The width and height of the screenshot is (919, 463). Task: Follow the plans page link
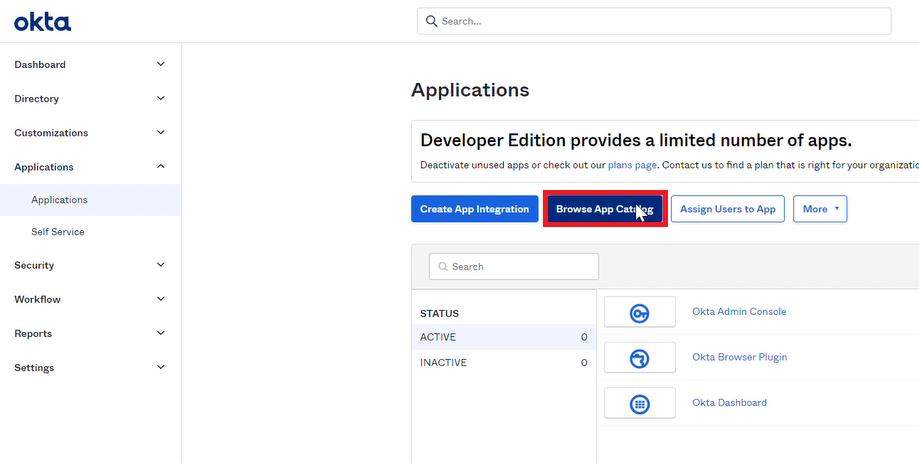click(632, 165)
